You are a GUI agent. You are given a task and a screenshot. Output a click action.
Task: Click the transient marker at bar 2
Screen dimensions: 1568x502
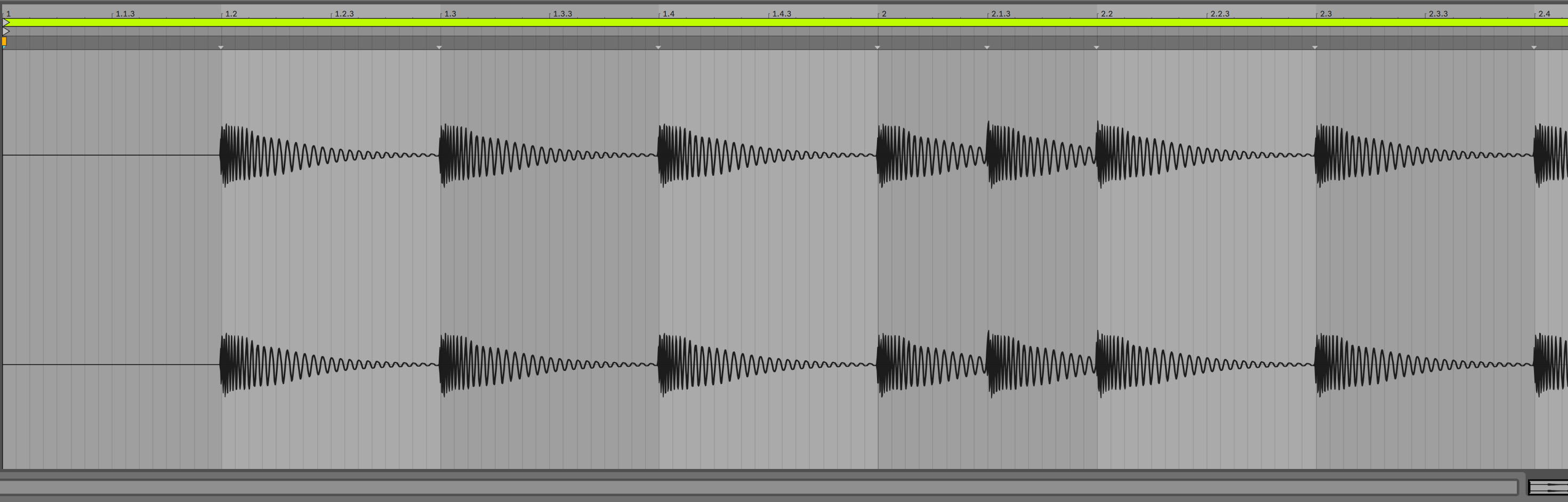tap(877, 47)
